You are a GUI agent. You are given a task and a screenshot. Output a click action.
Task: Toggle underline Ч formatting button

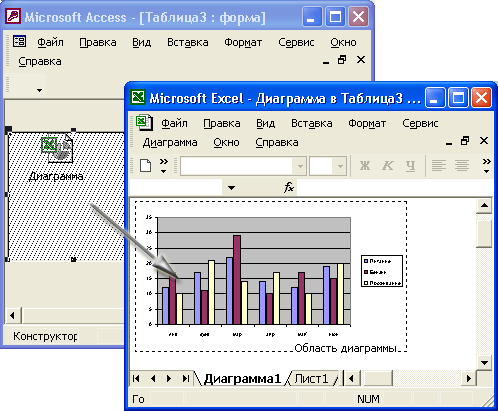pos(410,166)
